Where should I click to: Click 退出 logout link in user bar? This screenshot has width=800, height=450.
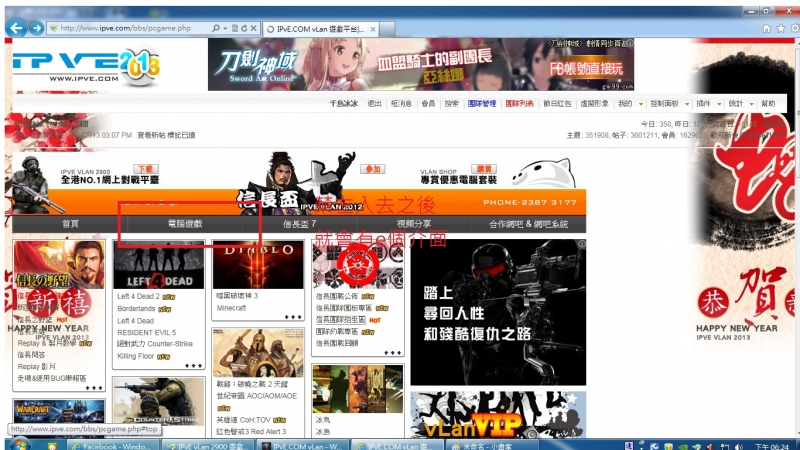374,104
